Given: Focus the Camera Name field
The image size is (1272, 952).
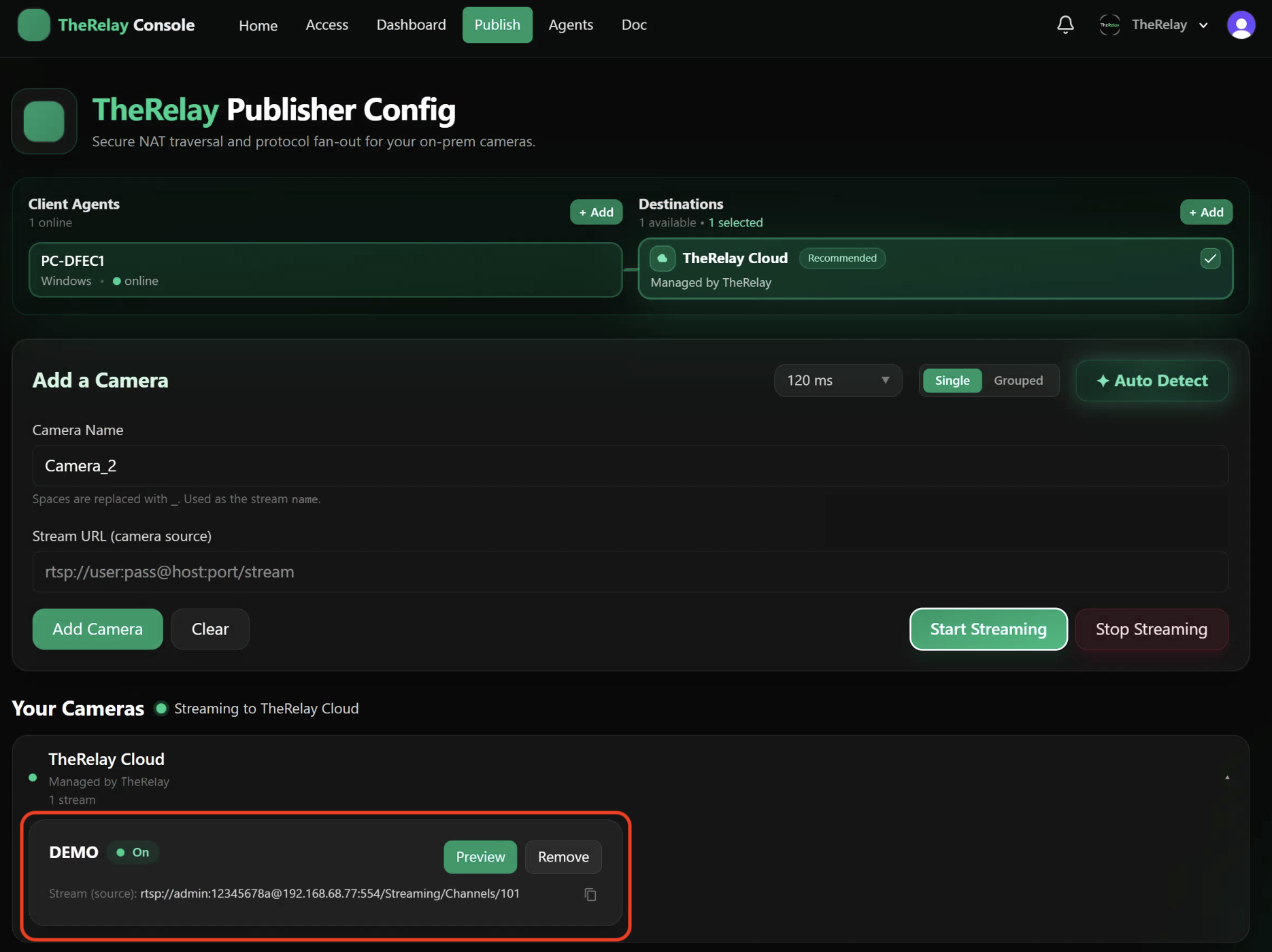Looking at the screenshot, I should pyautogui.click(x=630, y=466).
